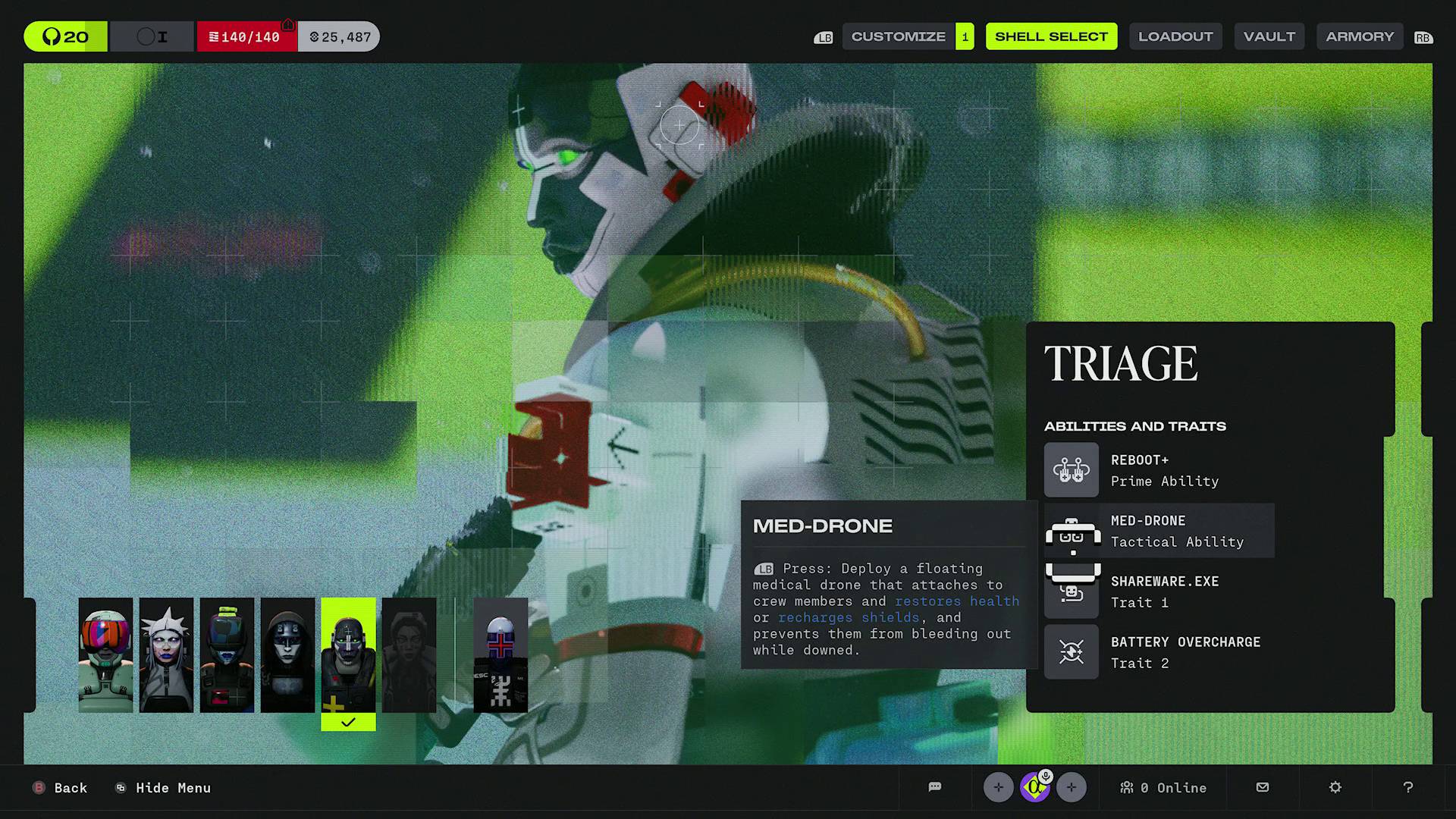Check the 140/140 ammo progress indicator
Image resolution: width=1456 pixels, height=819 pixels.
pyautogui.click(x=246, y=36)
